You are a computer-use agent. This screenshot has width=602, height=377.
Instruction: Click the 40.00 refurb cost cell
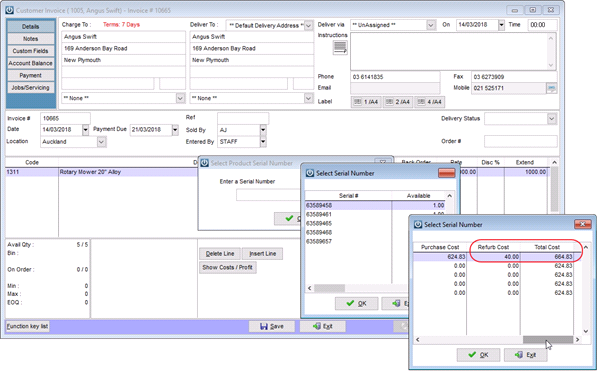[493, 256]
